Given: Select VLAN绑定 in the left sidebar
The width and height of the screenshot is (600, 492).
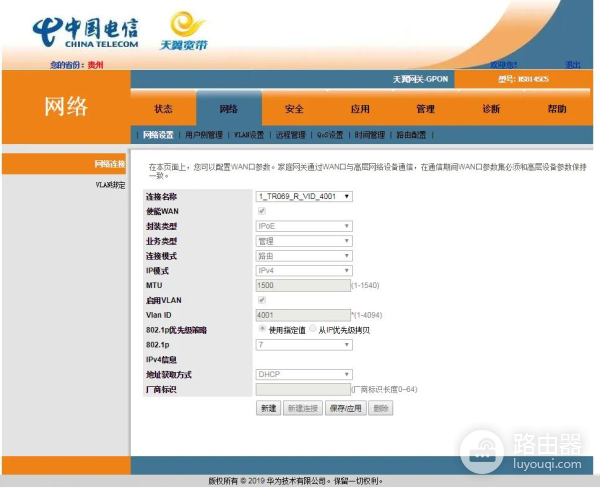Looking at the screenshot, I should (x=109, y=184).
